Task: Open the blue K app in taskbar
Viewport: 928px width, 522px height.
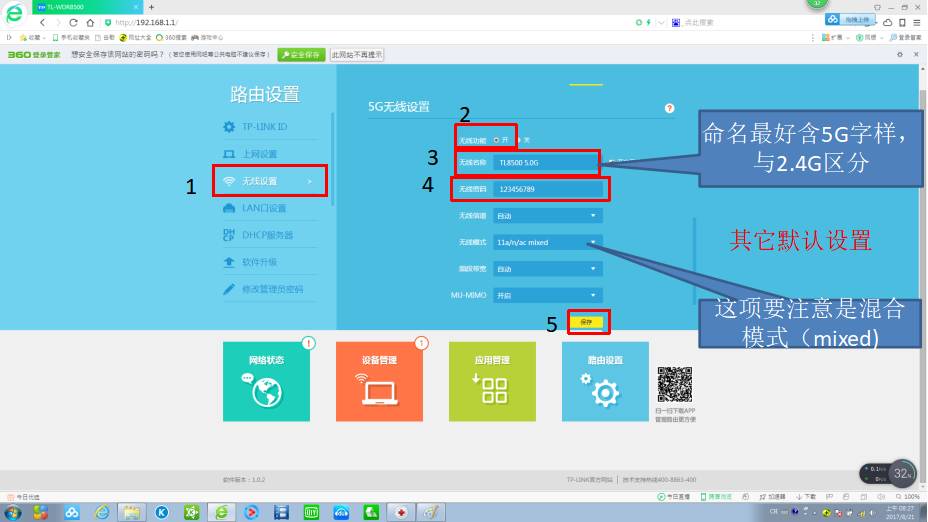Action: coord(162,512)
